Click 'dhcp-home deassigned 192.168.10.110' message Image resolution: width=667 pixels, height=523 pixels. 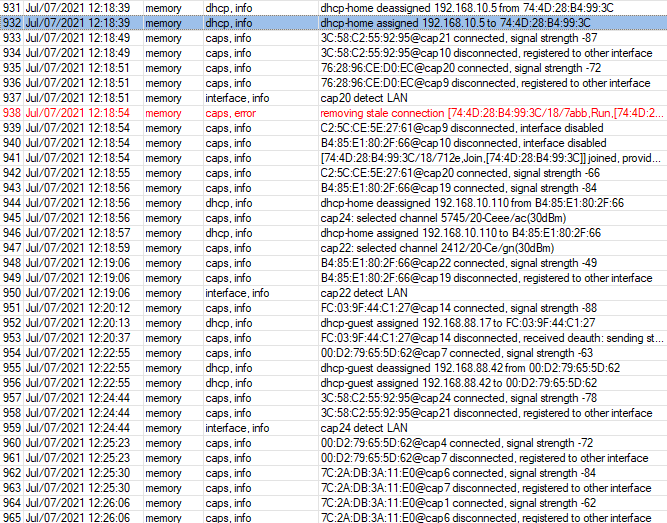(x=472, y=203)
